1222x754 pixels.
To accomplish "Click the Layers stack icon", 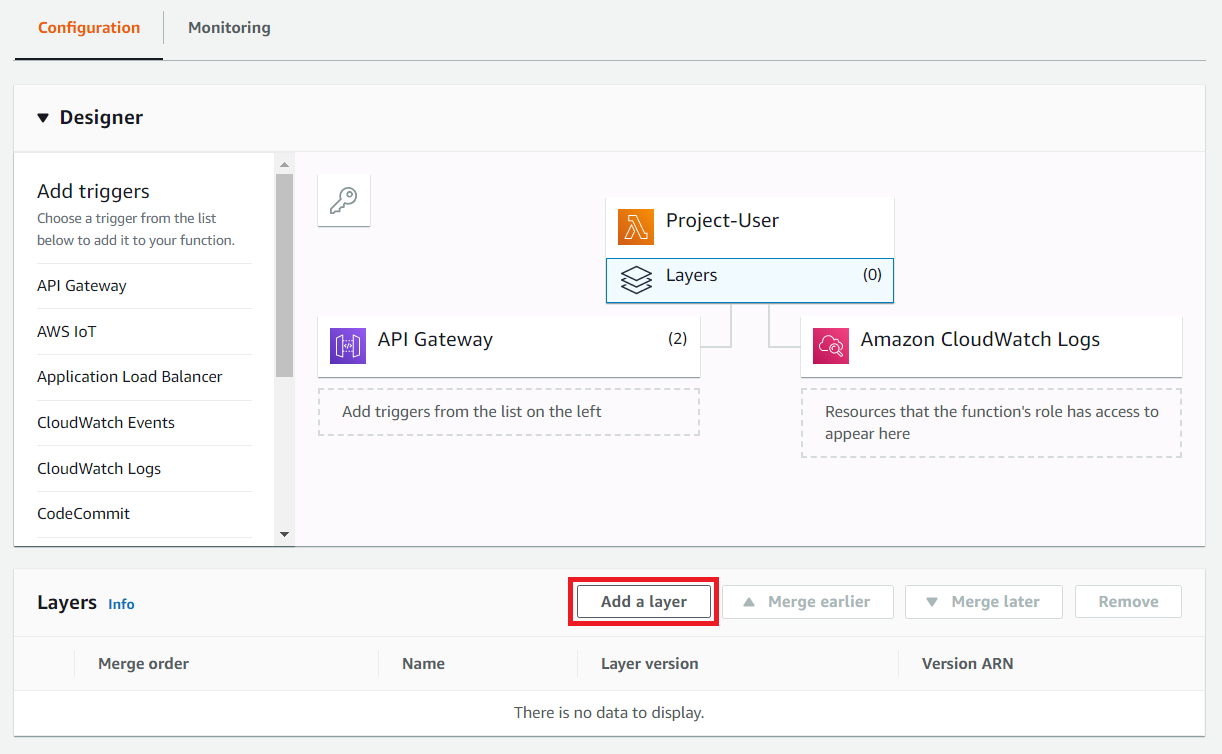I will pyautogui.click(x=636, y=280).
